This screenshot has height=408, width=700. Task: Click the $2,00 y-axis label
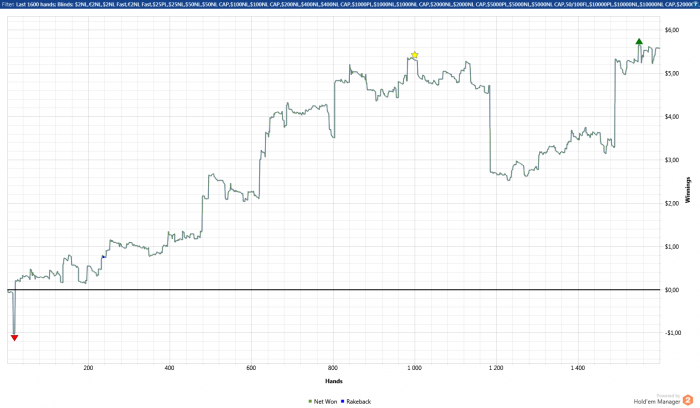[x=672, y=203]
